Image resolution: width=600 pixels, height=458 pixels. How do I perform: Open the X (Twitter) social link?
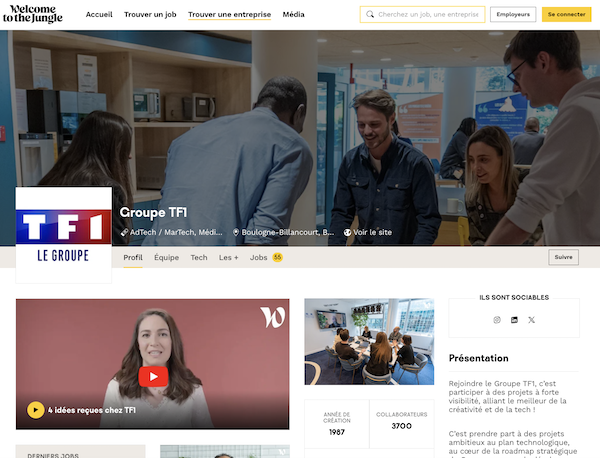pyautogui.click(x=532, y=320)
